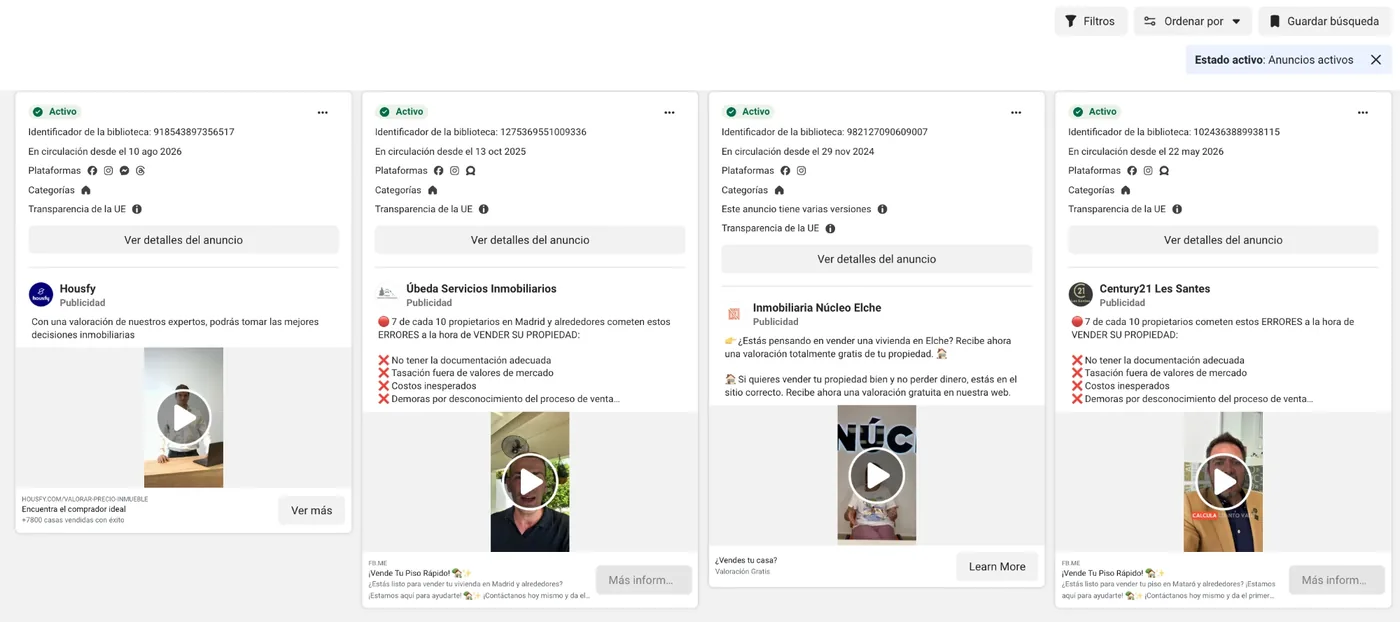Play the Inmobiliaria Núcleo Elche ad video
The width and height of the screenshot is (1400, 622).
click(877, 475)
